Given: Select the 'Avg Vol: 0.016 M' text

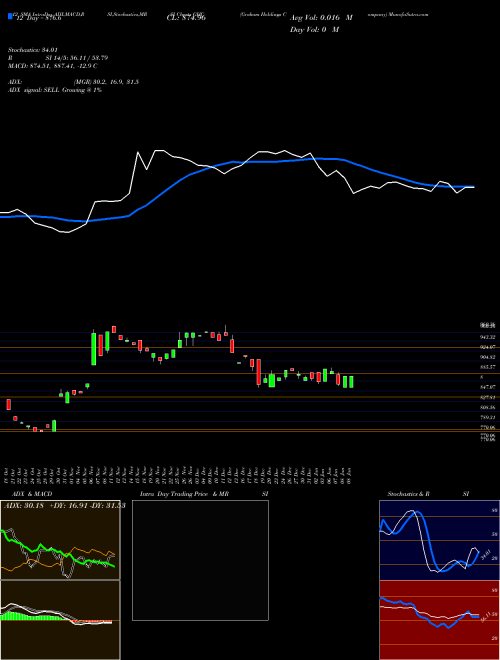Looking at the screenshot, I should point(321,18).
